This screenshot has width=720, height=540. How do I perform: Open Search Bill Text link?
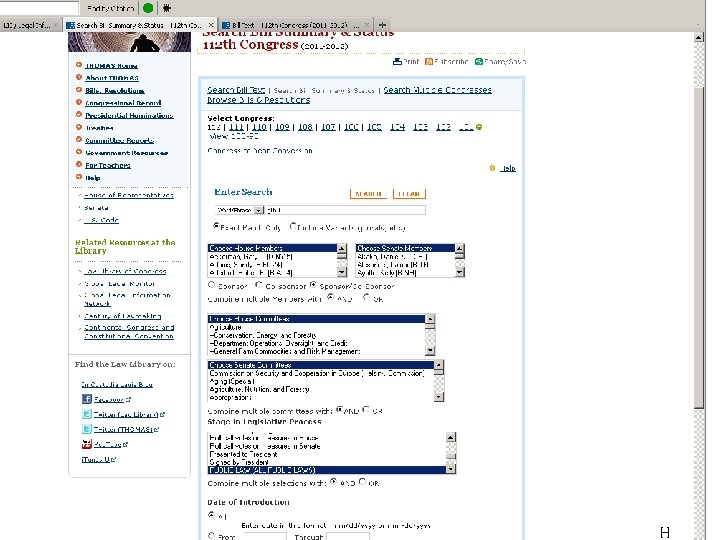(236, 90)
